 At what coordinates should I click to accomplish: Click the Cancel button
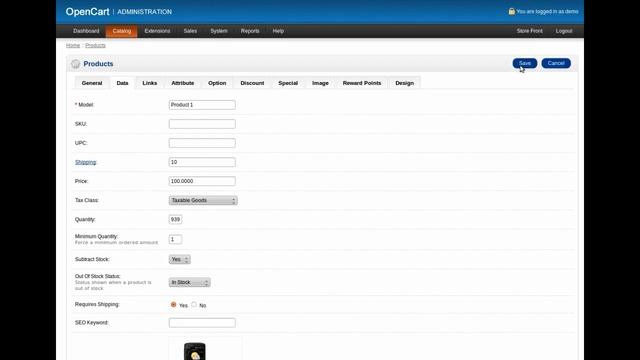[556, 63]
